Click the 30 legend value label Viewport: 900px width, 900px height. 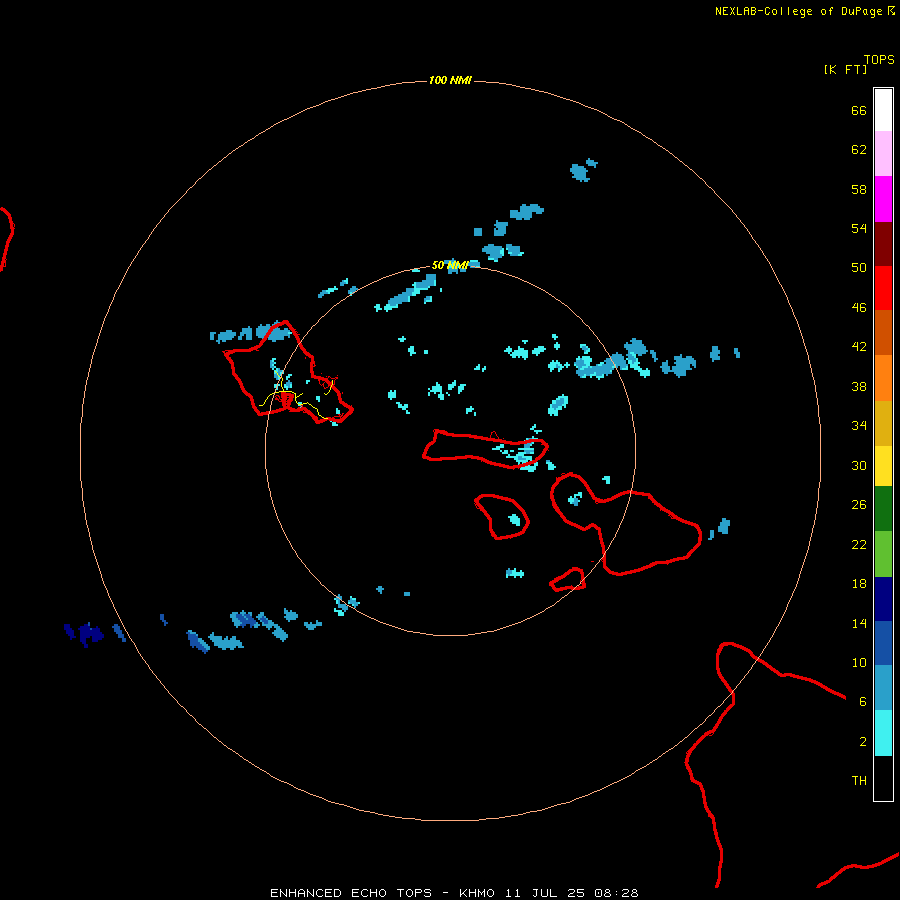(x=859, y=465)
